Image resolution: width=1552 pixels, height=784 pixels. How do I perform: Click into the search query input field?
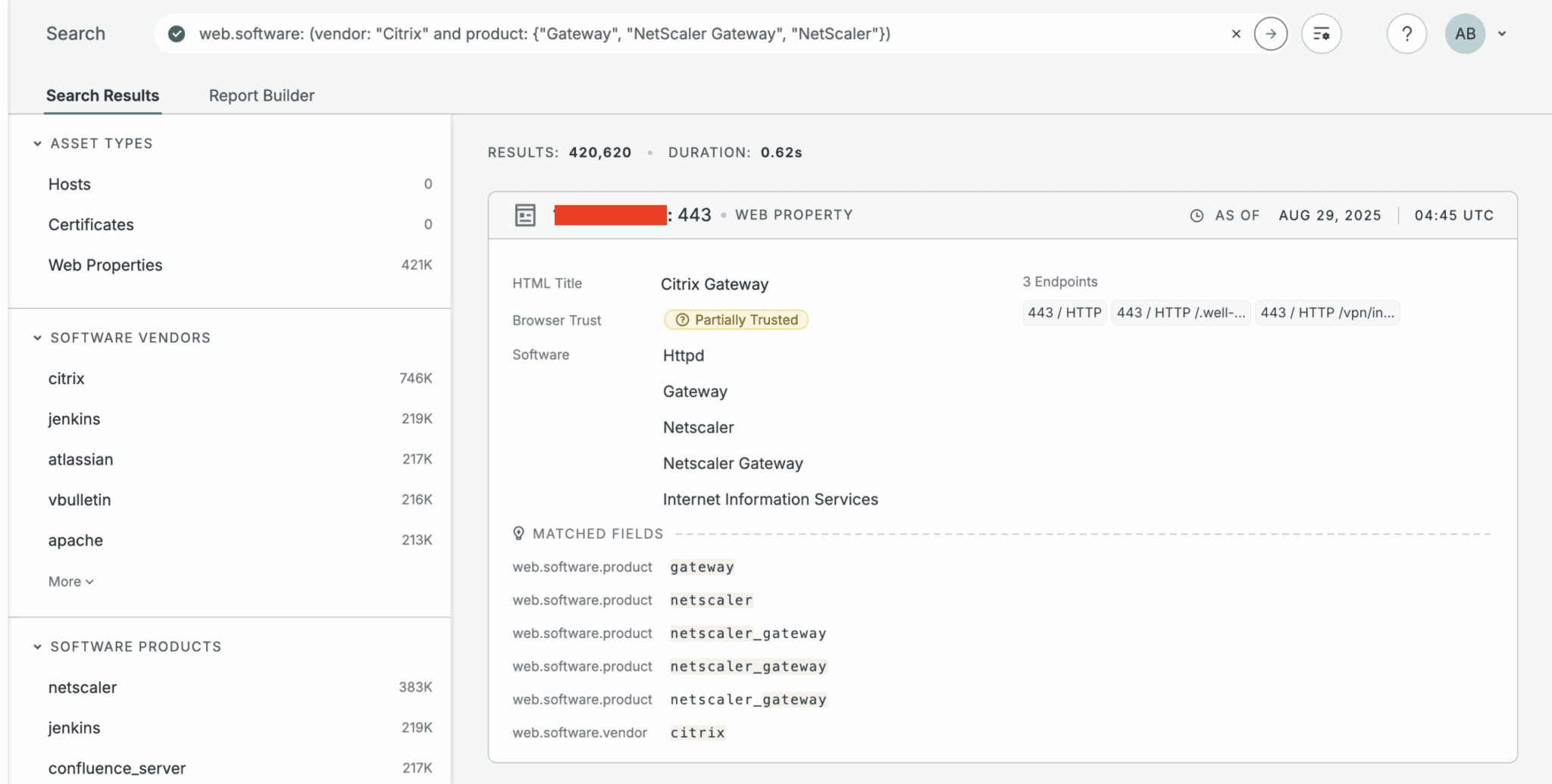[x=682, y=34]
